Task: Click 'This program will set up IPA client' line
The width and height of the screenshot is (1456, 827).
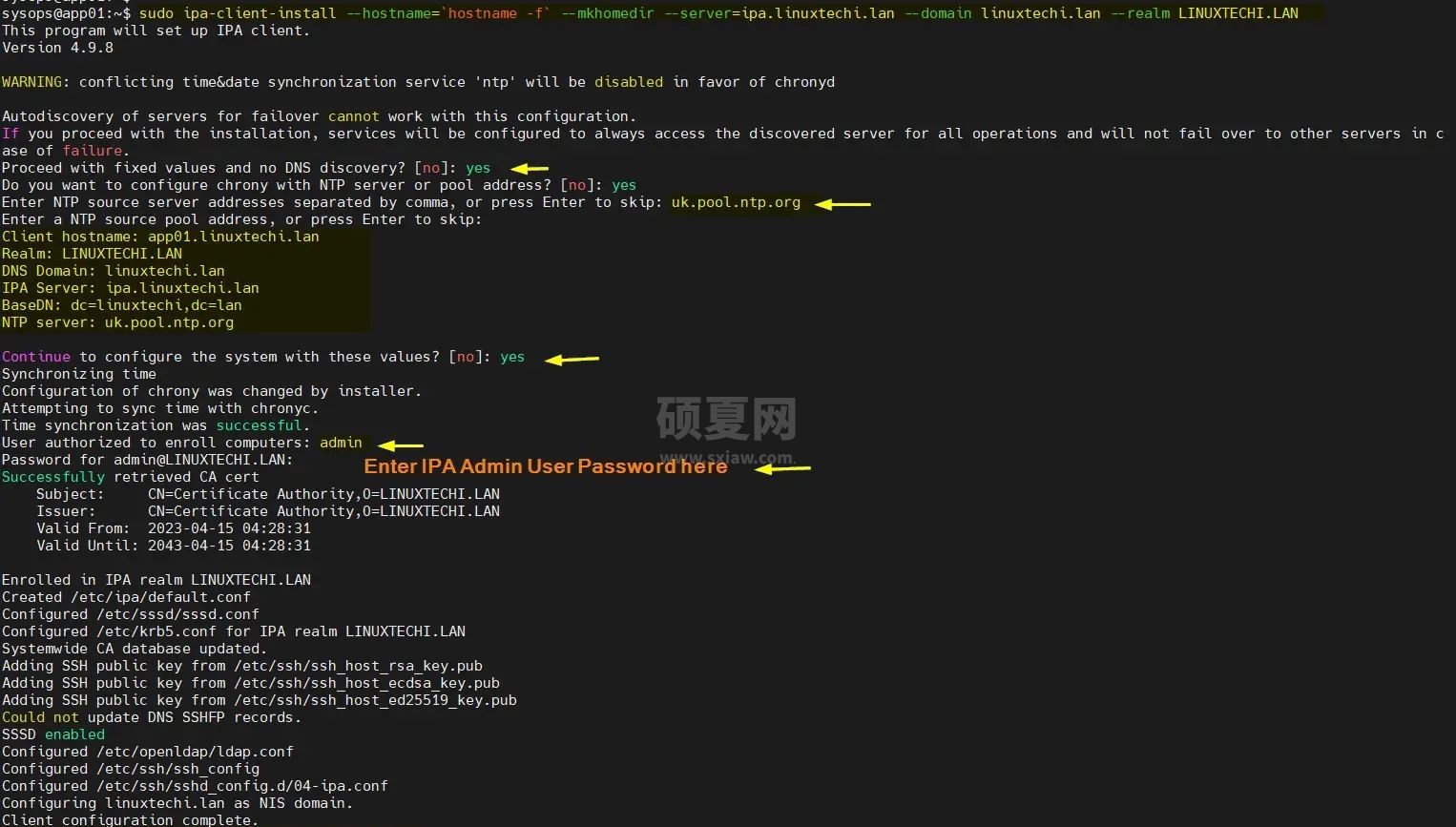Action: pos(156,31)
